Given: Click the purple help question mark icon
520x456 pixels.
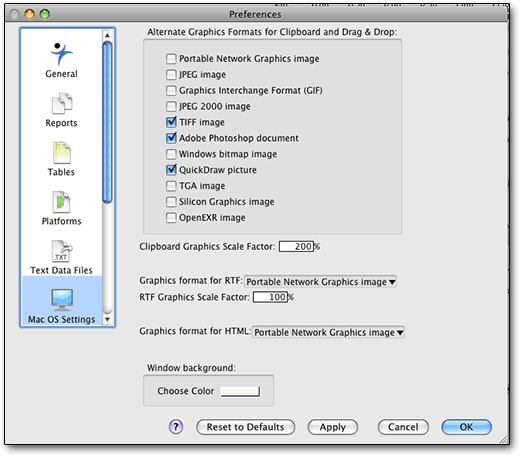Looking at the screenshot, I should [x=176, y=426].
